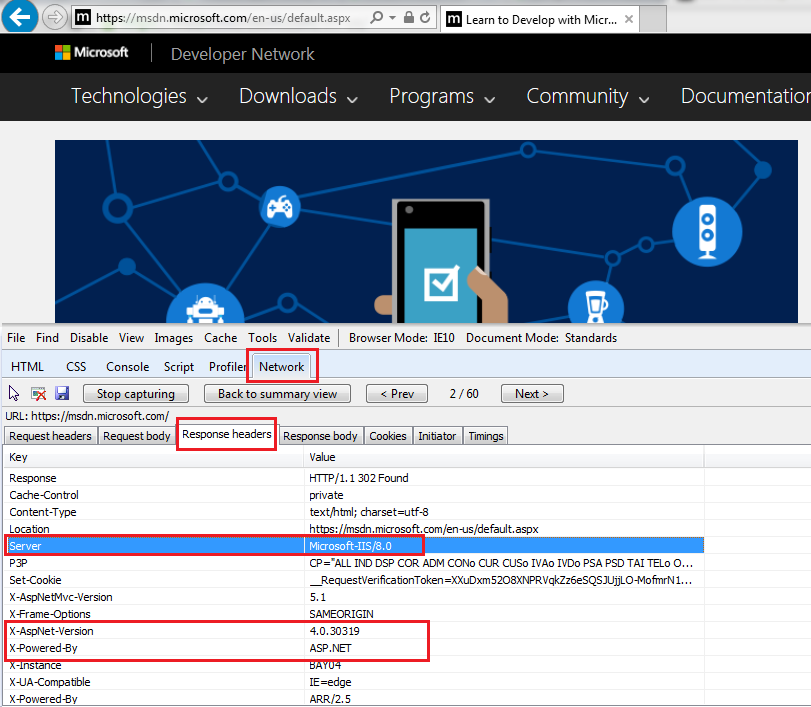Screen dimensions: 811x707
Task: Click the browser Forward arrow button
Action: tap(54, 18)
